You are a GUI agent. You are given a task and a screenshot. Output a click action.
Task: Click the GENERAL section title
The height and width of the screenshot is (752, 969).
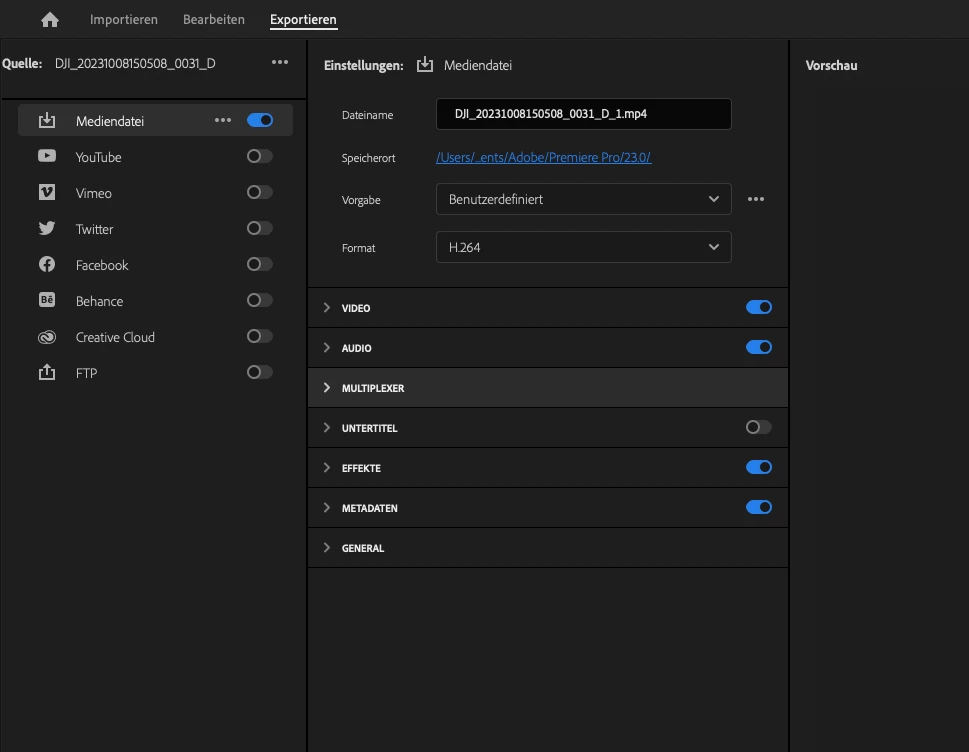pos(363,548)
